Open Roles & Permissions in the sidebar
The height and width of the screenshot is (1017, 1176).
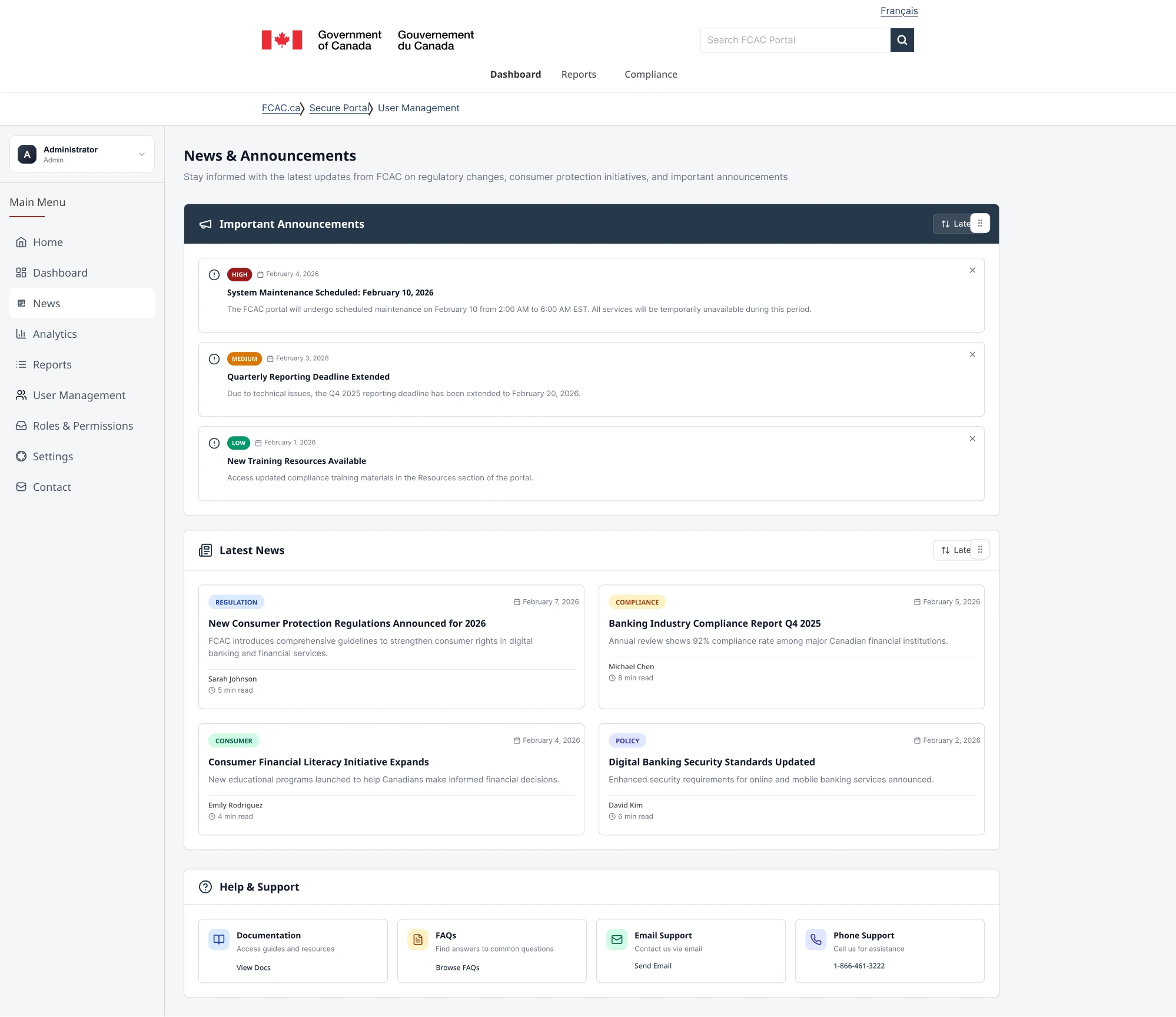[82, 426]
